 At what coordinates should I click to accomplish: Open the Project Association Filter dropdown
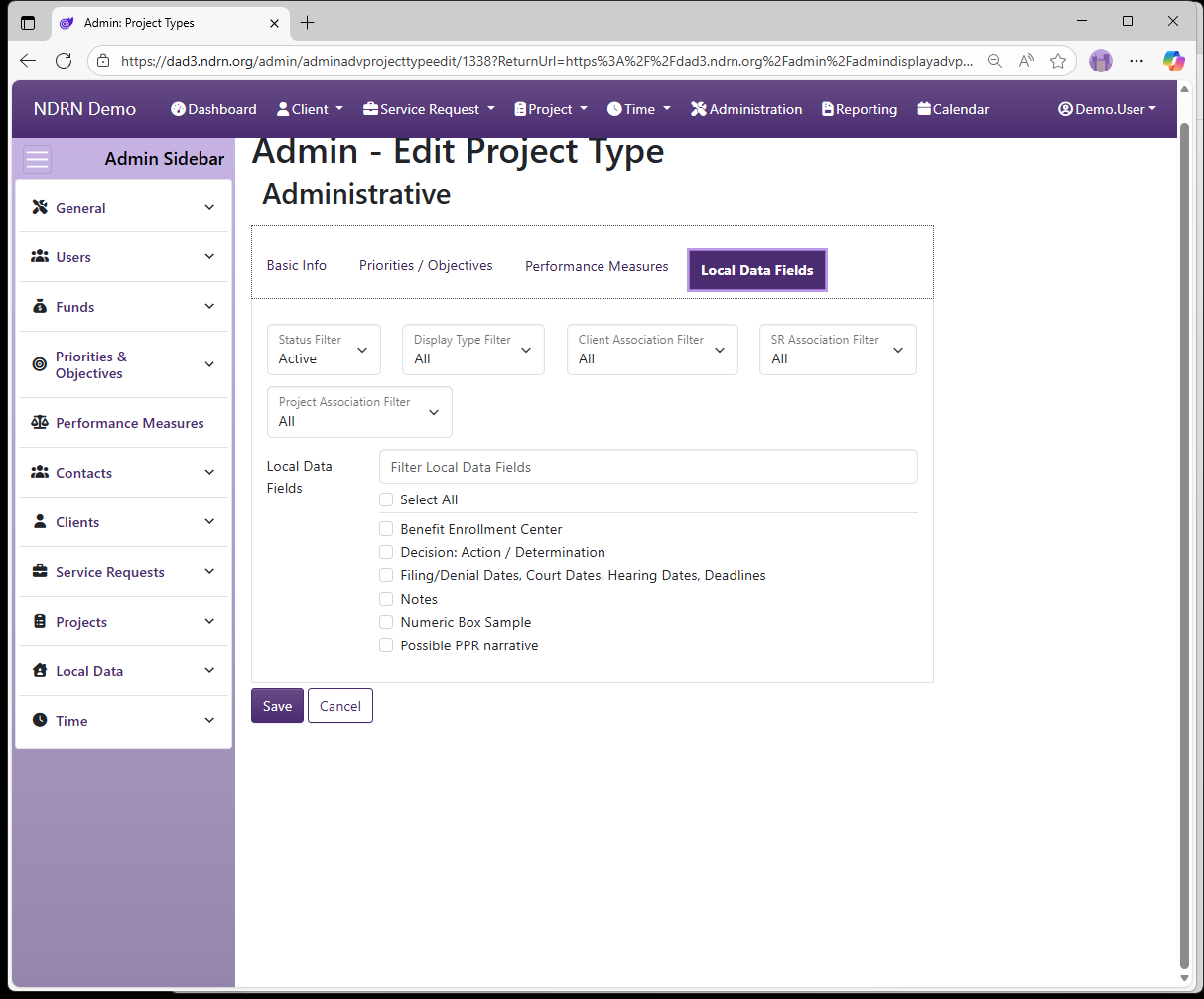(359, 412)
